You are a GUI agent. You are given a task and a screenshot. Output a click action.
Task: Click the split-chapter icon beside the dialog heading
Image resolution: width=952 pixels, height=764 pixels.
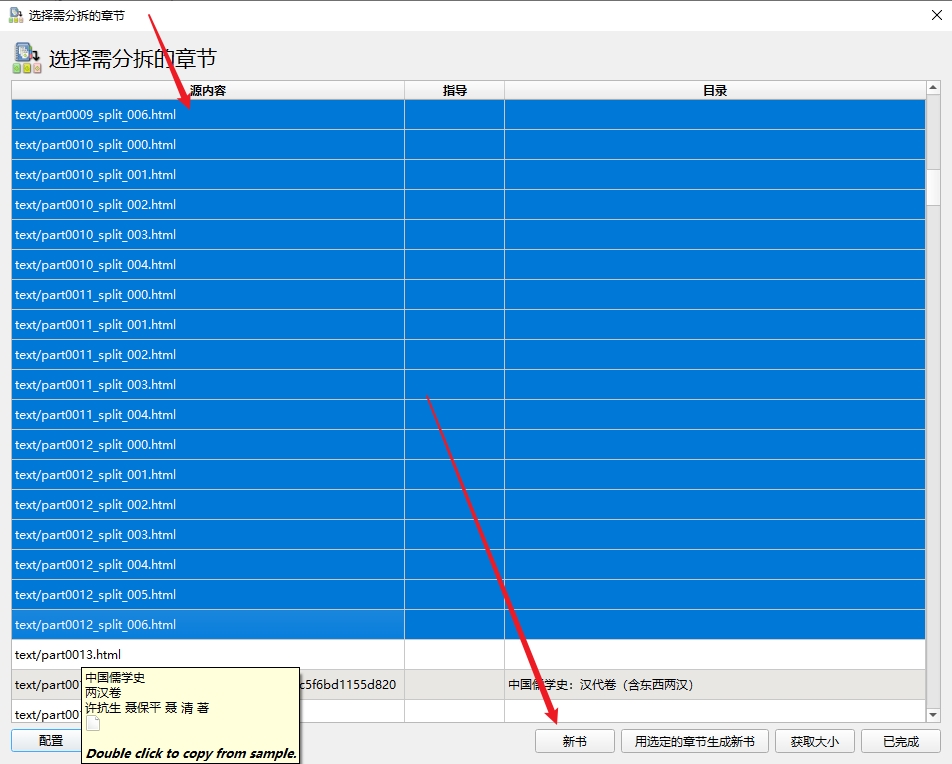[x=27, y=58]
